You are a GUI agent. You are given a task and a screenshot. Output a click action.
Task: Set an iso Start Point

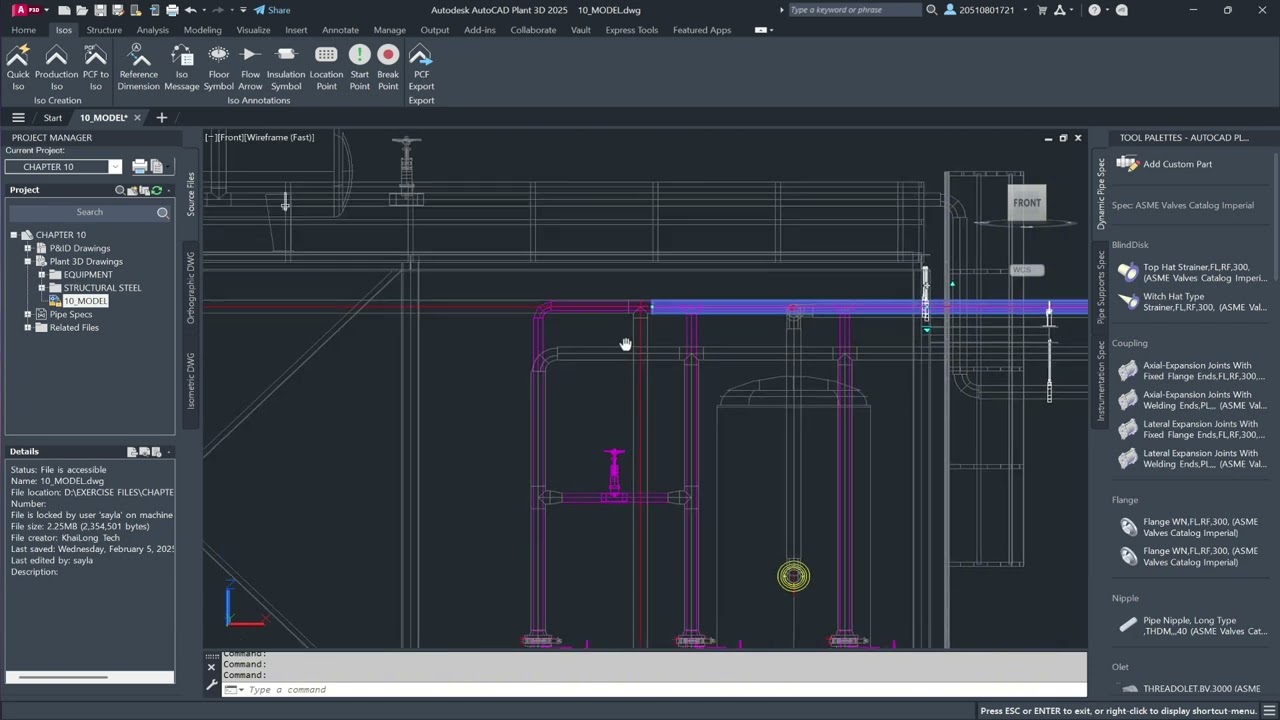pyautogui.click(x=359, y=67)
